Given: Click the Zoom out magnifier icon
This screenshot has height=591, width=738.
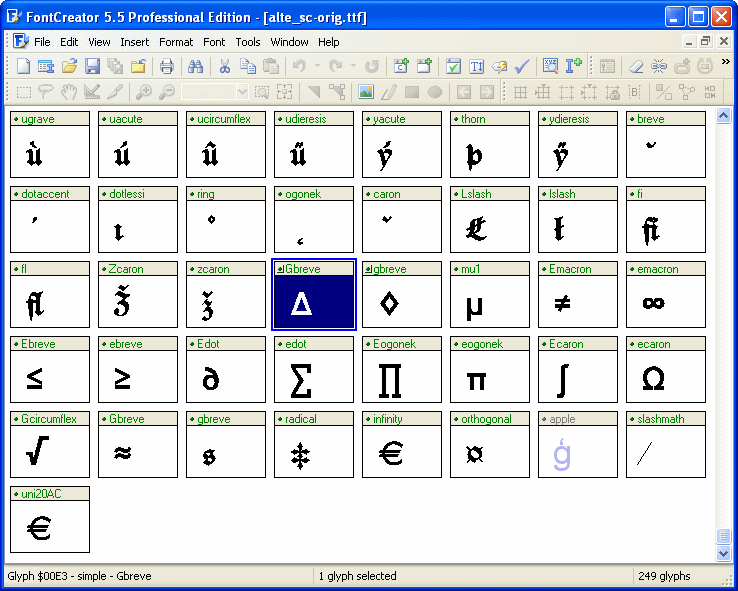Looking at the screenshot, I should point(167,92).
